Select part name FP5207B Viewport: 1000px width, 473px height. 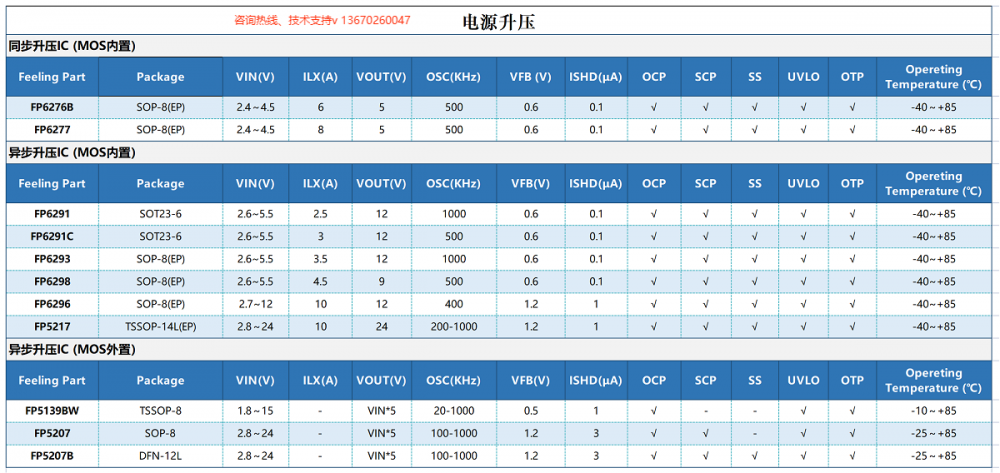point(52,456)
